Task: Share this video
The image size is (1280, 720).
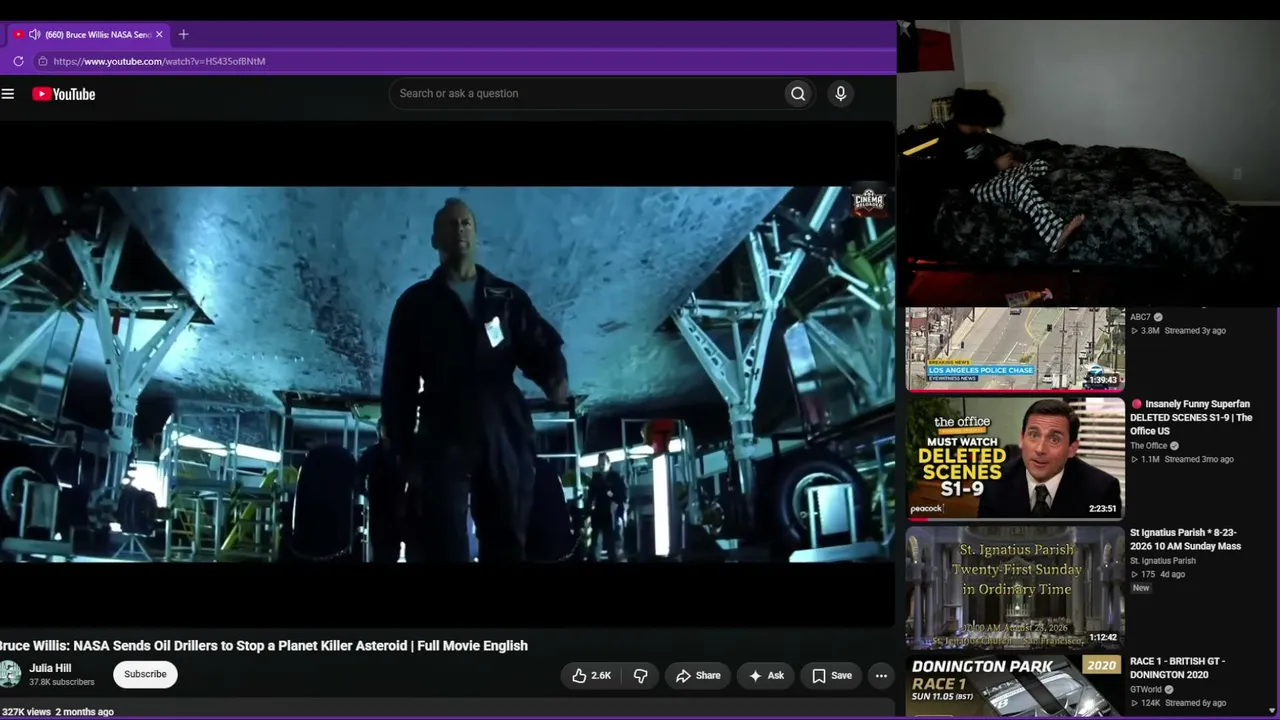Action: tap(697, 676)
